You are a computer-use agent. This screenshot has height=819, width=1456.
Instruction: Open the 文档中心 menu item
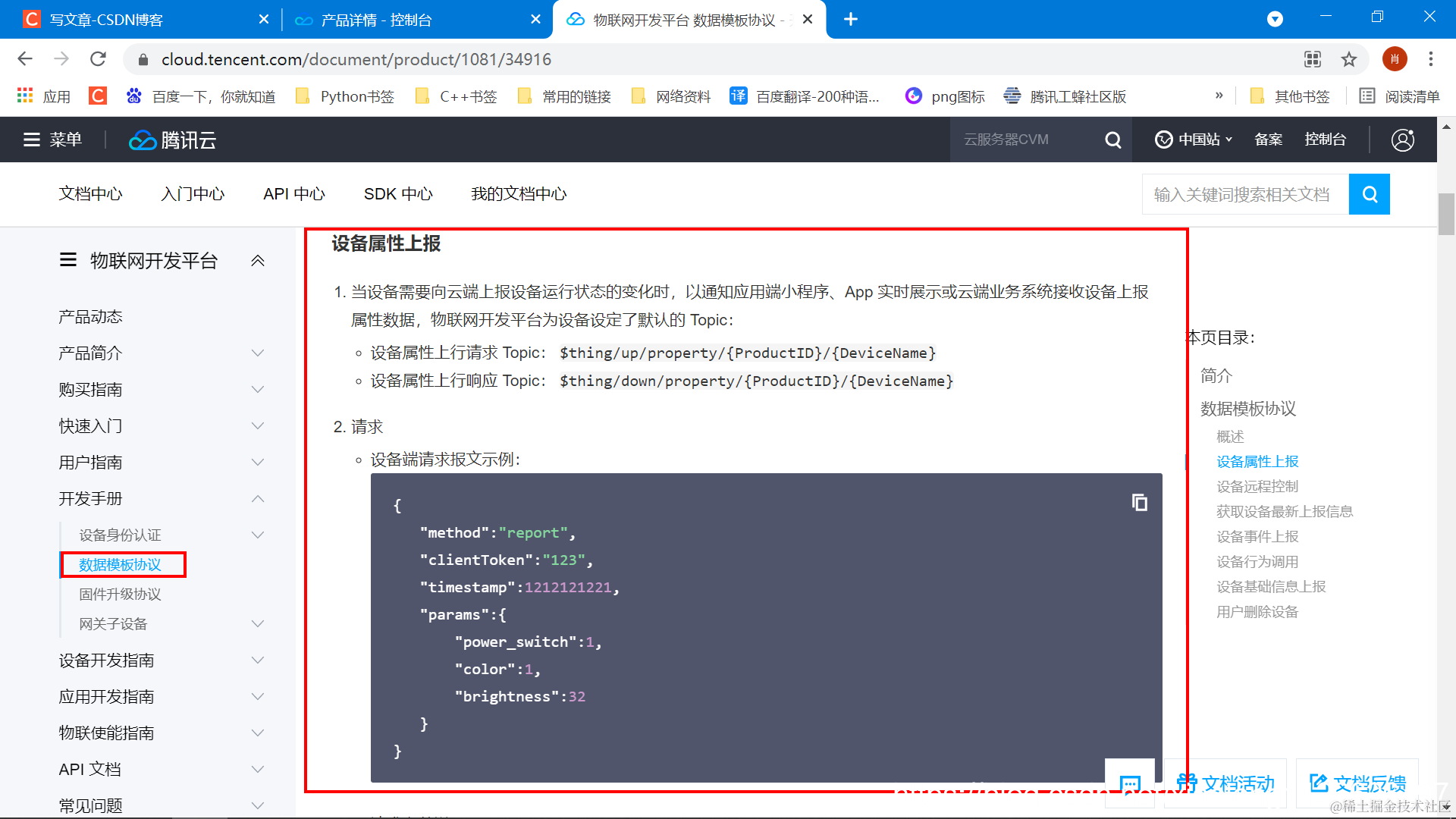tap(91, 194)
